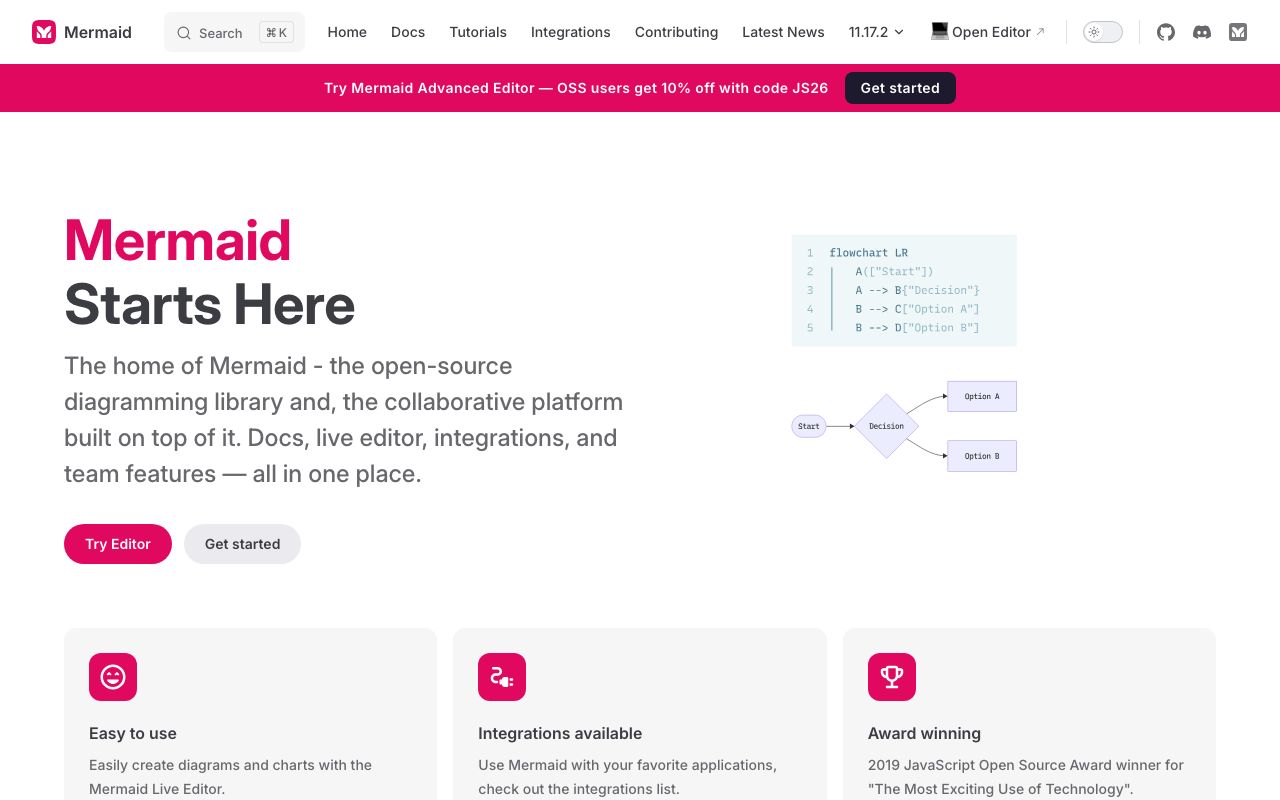Image resolution: width=1280 pixels, height=800 pixels.
Task: Click the Mermaid logo icon in header
Action: point(44,32)
